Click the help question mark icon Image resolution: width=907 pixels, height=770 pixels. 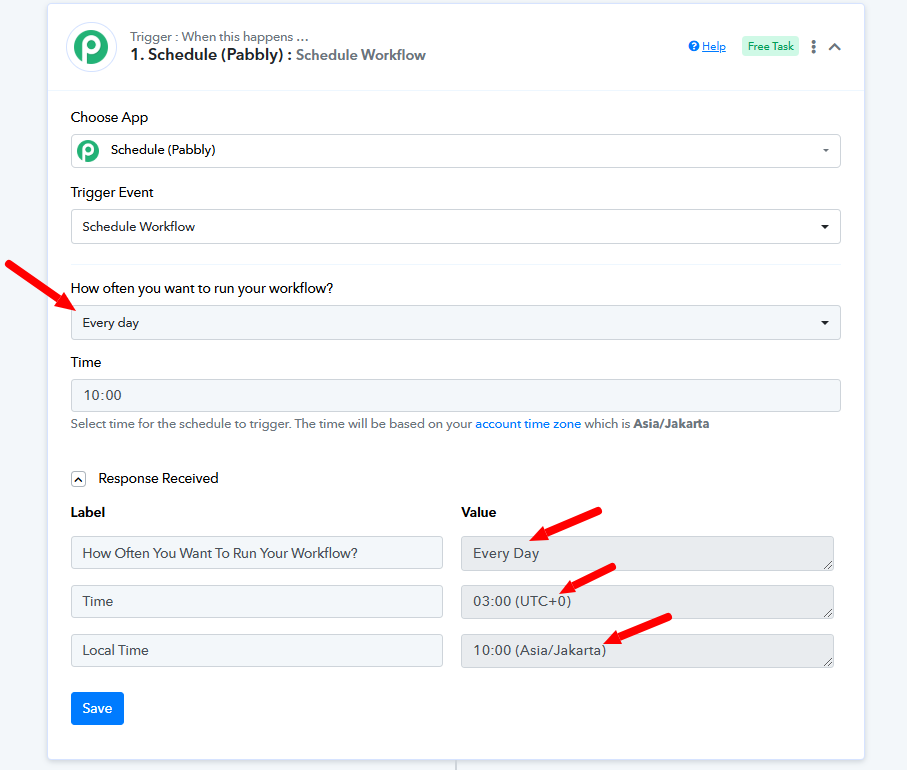pyautogui.click(x=694, y=46)
